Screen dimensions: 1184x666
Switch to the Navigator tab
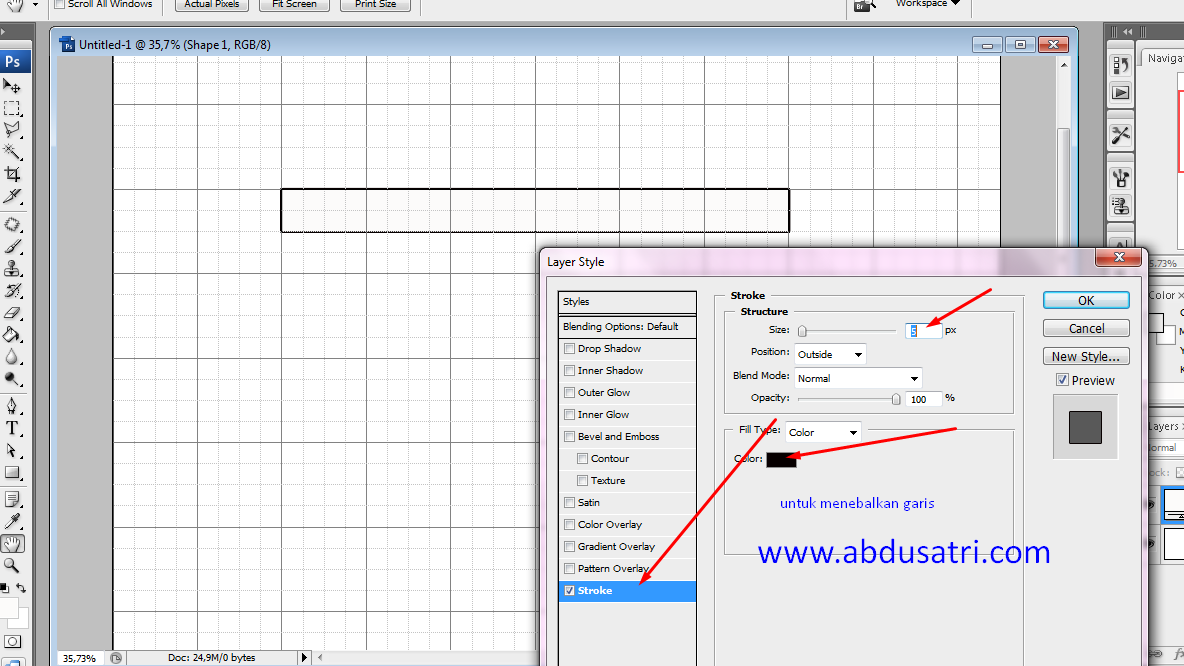[x=1164, y=58]
